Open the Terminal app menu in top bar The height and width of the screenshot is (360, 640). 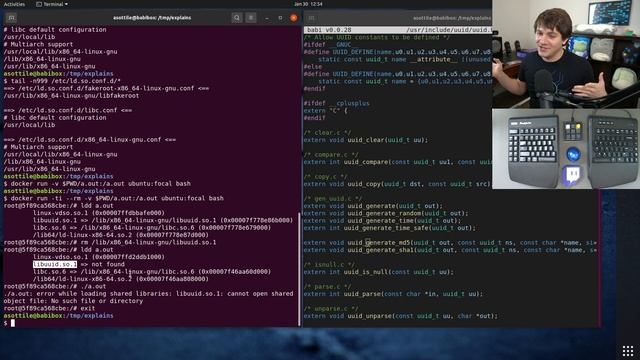pyautogui.click(x=52, y=4)
